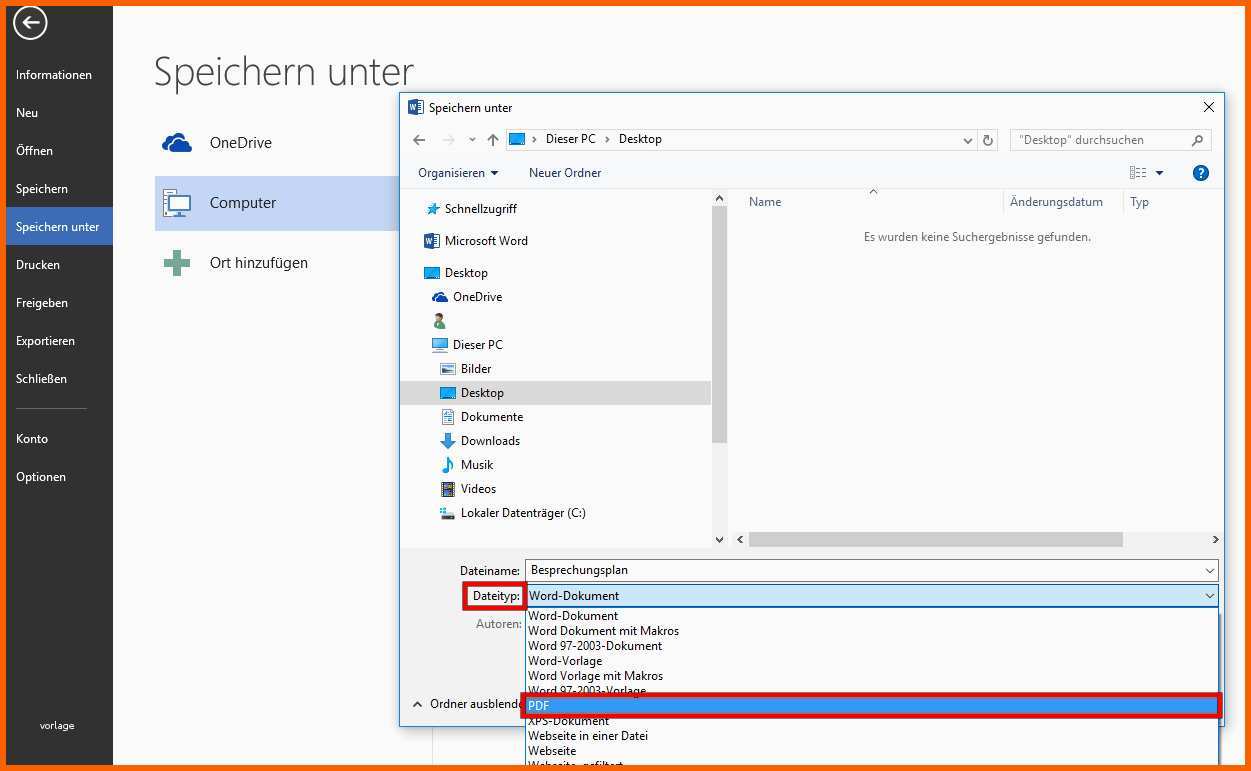
Task: Collapse folders with Ordner ausblenden
Action: pyautogui.click(x=468, y=704)
